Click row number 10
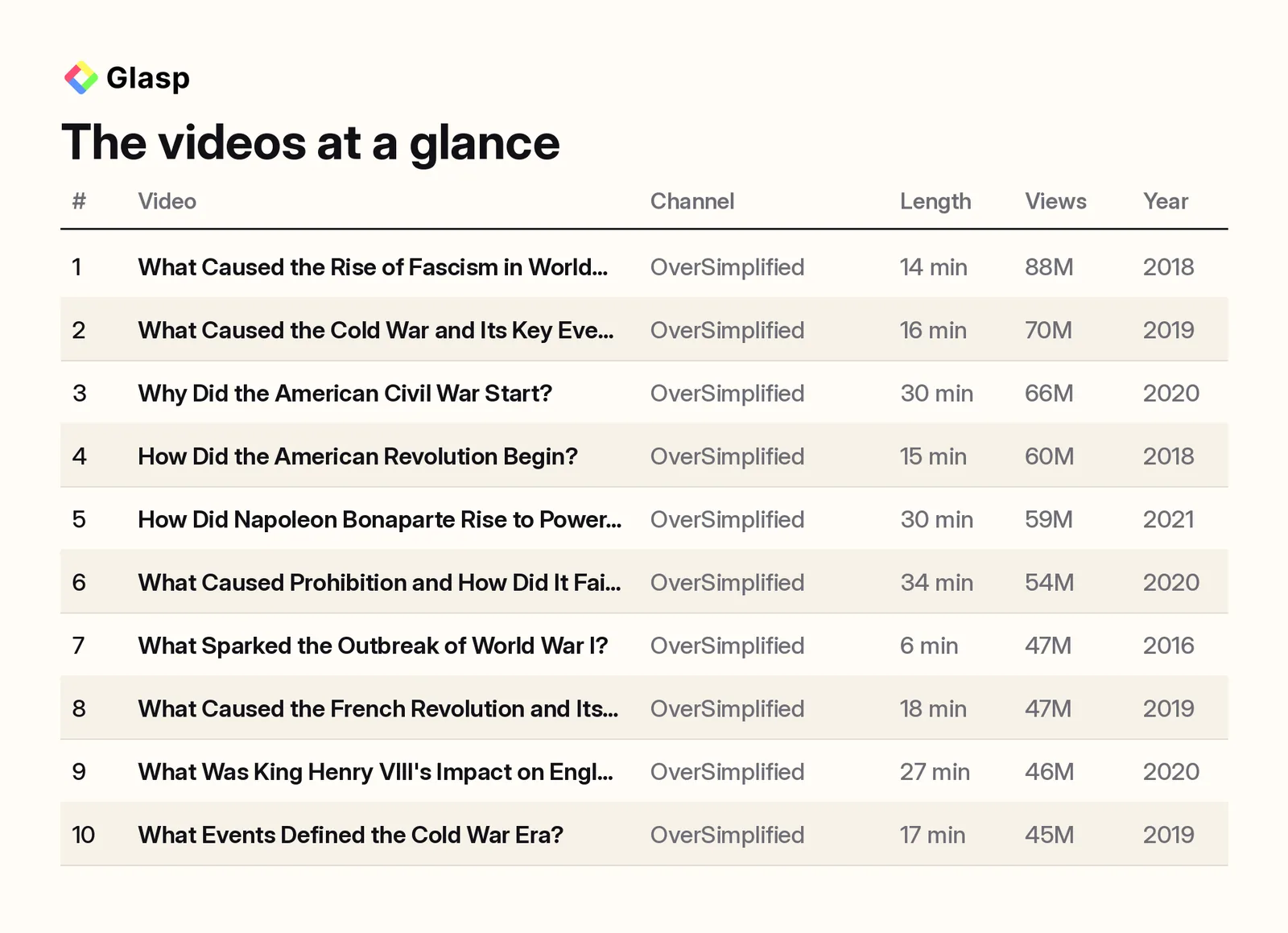 point(84,835)
